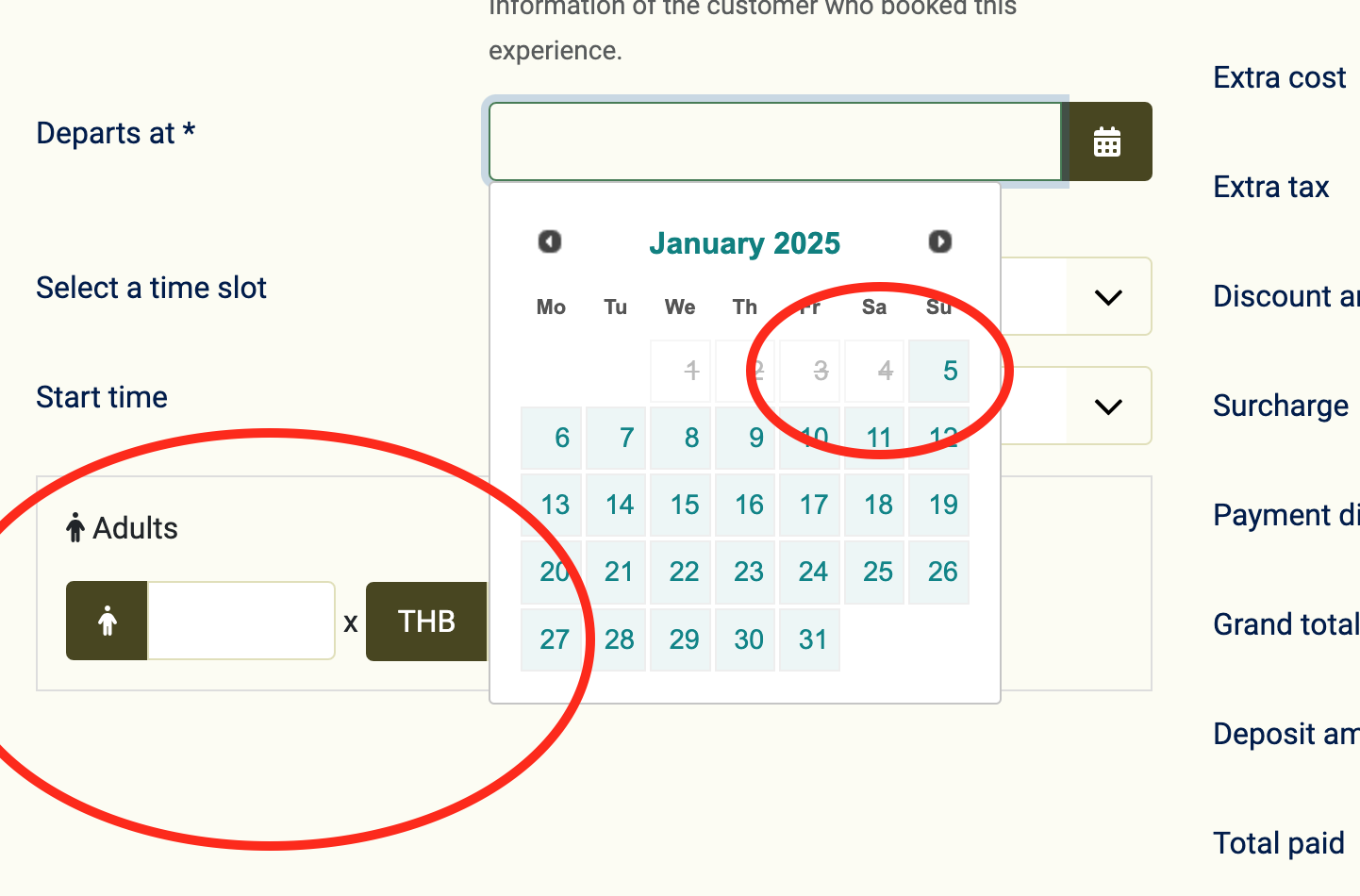Click January 6 in calendar

(552, 438)
